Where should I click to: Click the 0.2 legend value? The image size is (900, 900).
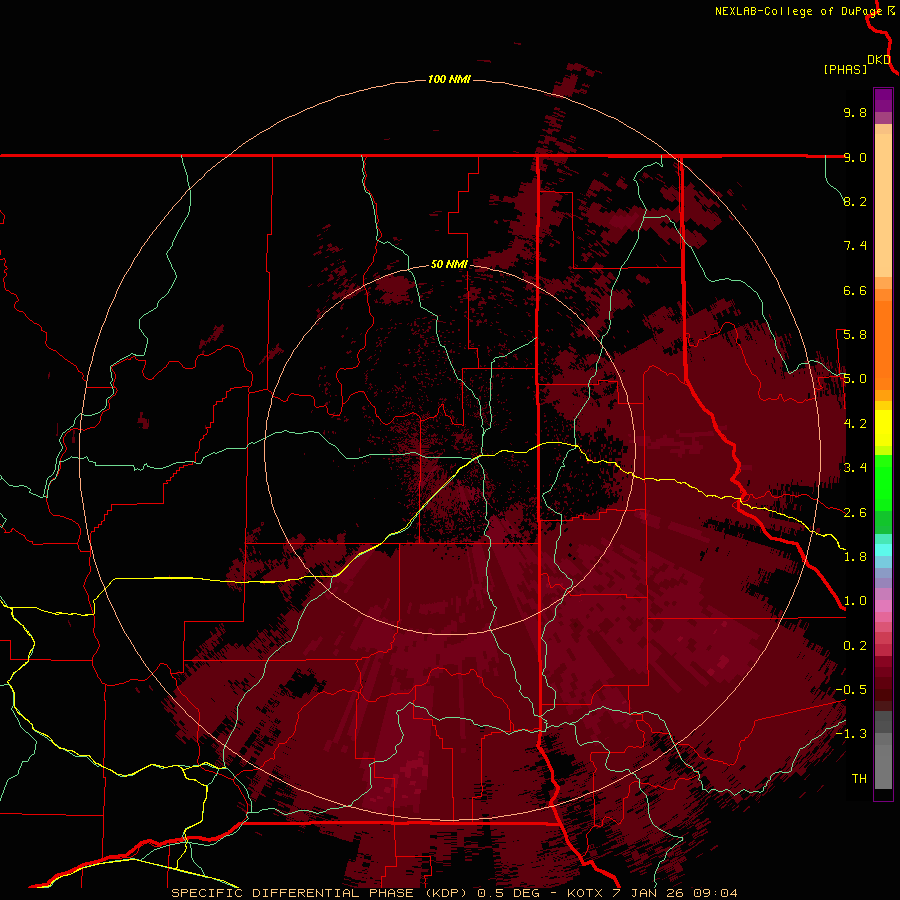click(x=855, y=646)
